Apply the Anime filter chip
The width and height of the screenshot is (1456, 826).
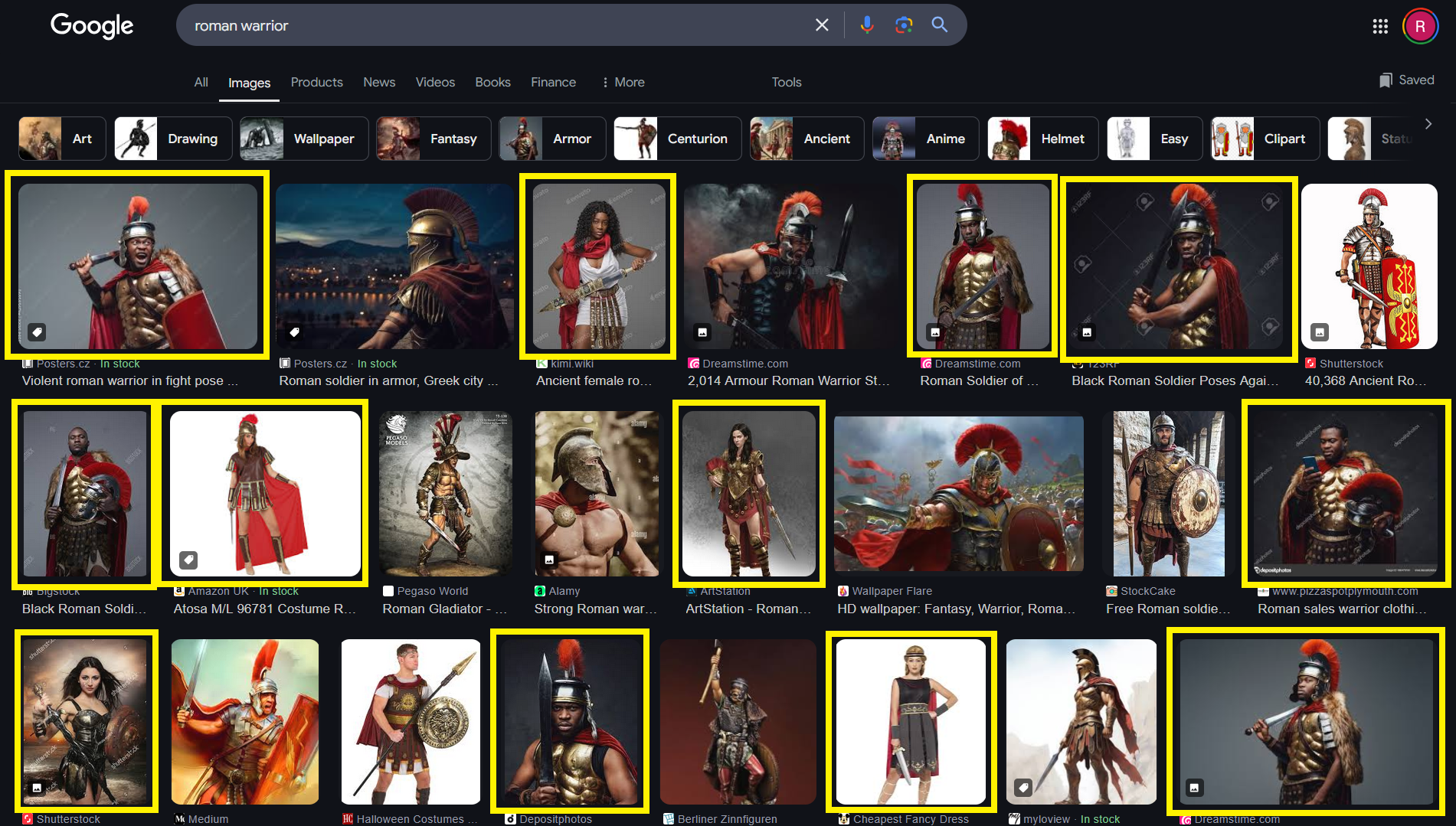(925, 139)
